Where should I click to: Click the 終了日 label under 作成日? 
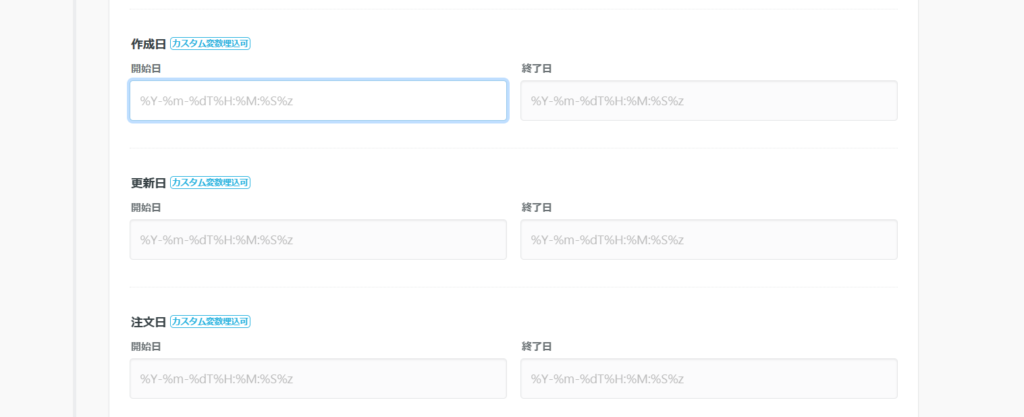point(537,68)
